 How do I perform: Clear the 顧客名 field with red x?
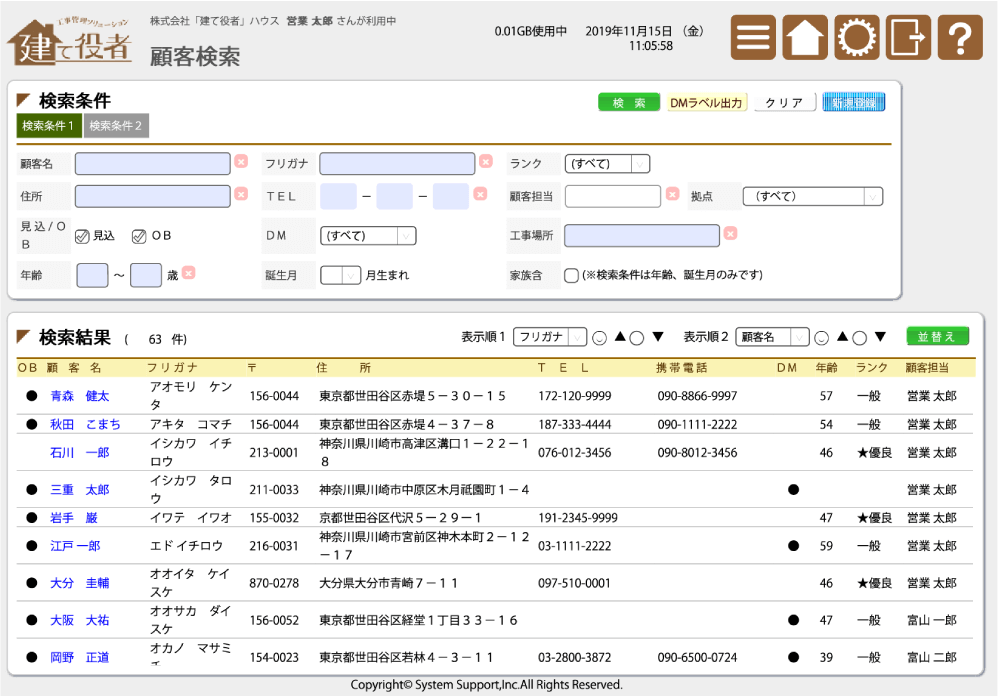point(241,162)
